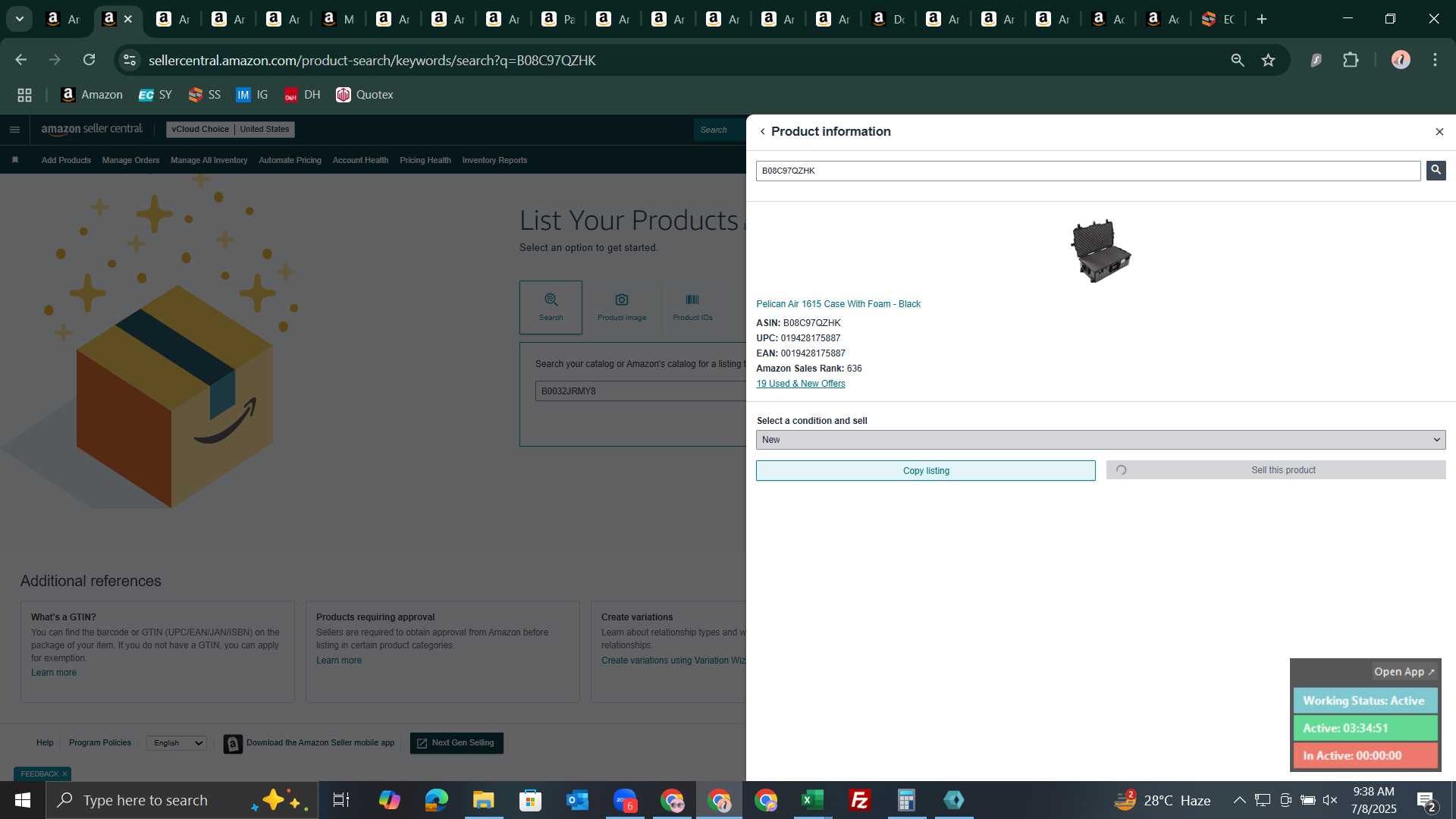
Task: Click the taskbar search box
Action: (182, 800)
